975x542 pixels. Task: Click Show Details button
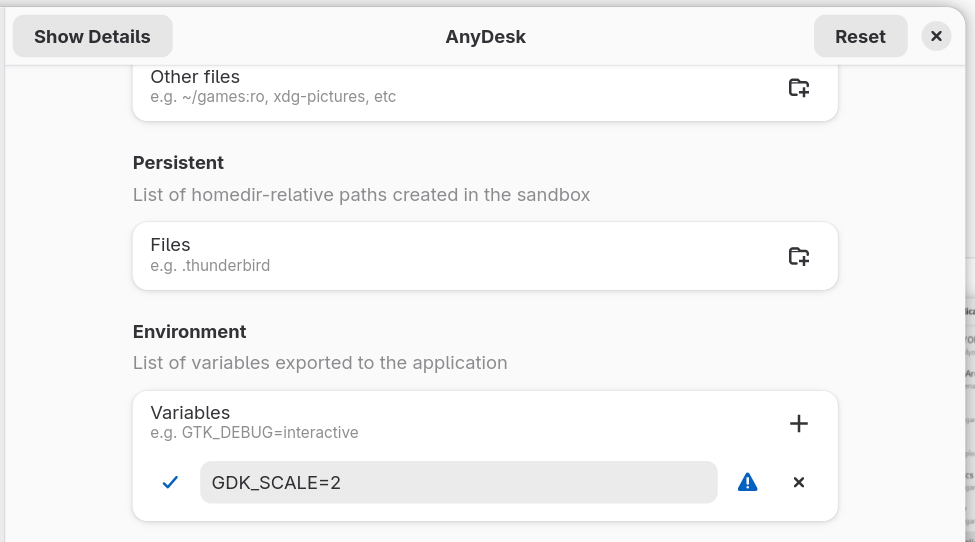(92, 37)
